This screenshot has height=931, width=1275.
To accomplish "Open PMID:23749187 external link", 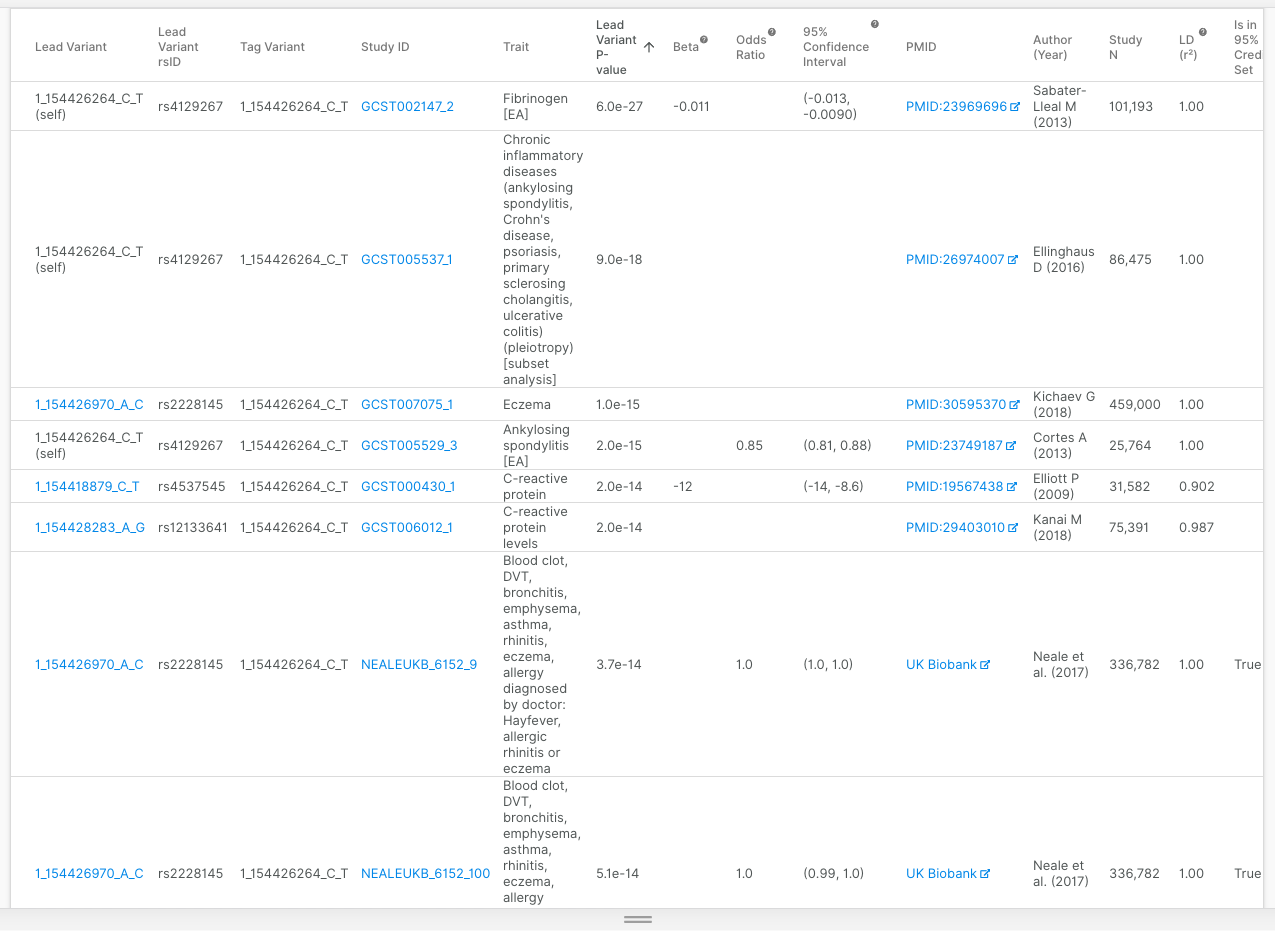I will pos(960,446).
